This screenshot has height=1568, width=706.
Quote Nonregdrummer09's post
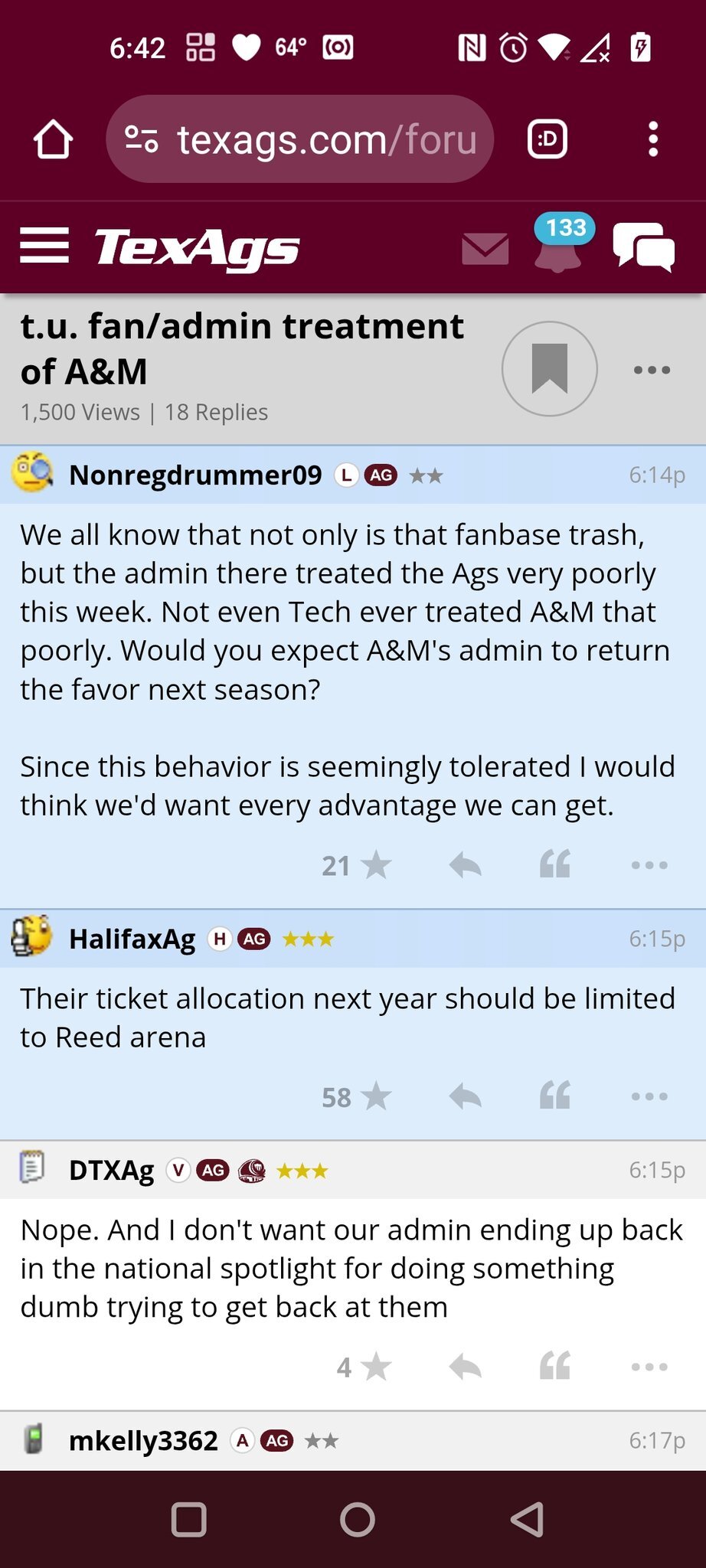555,864
